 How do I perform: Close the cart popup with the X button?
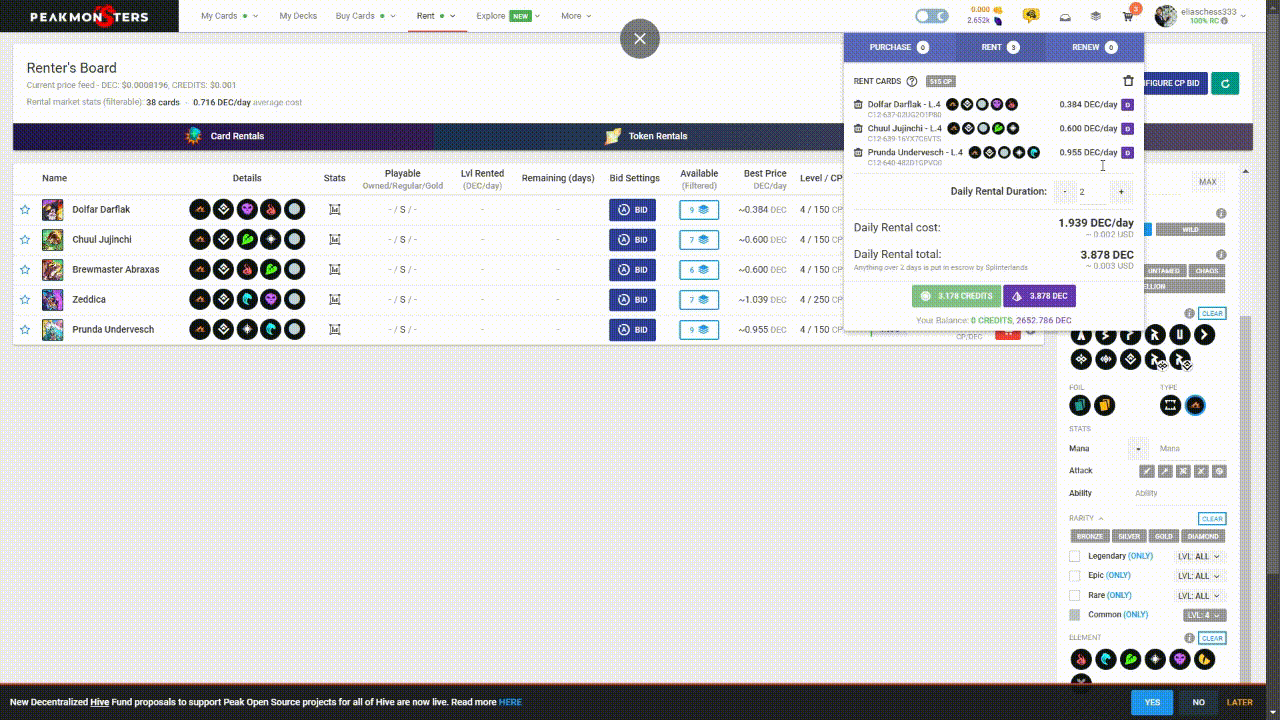640,39
